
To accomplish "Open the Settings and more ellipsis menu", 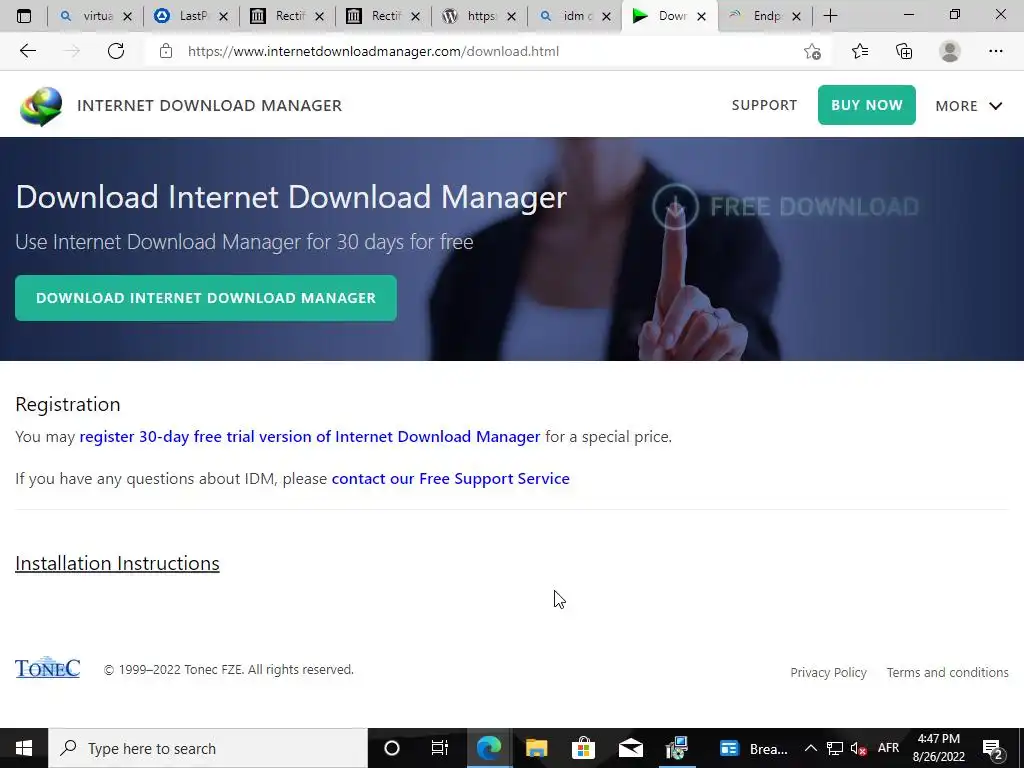I will point(995,51).
